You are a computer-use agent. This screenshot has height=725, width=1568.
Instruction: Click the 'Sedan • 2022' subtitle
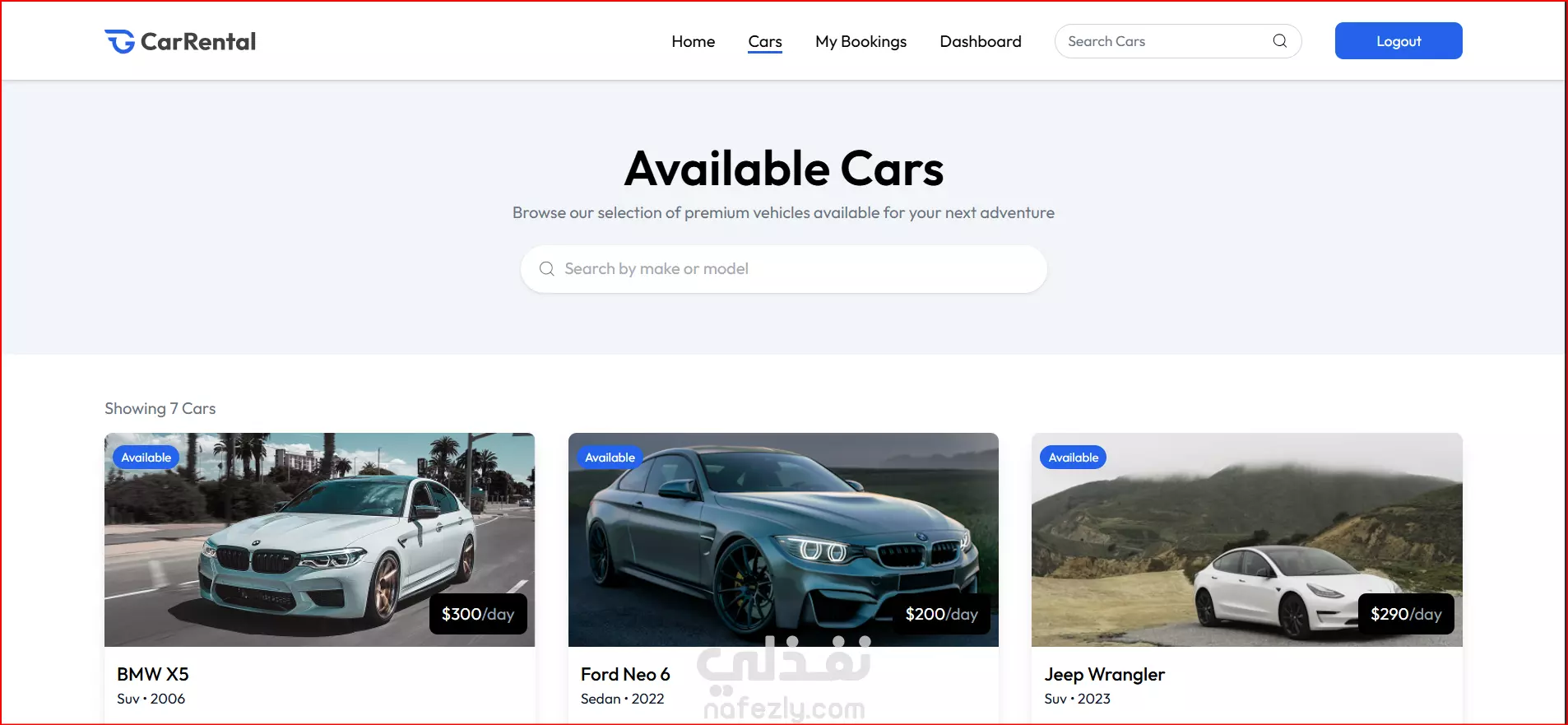(622, 699)
